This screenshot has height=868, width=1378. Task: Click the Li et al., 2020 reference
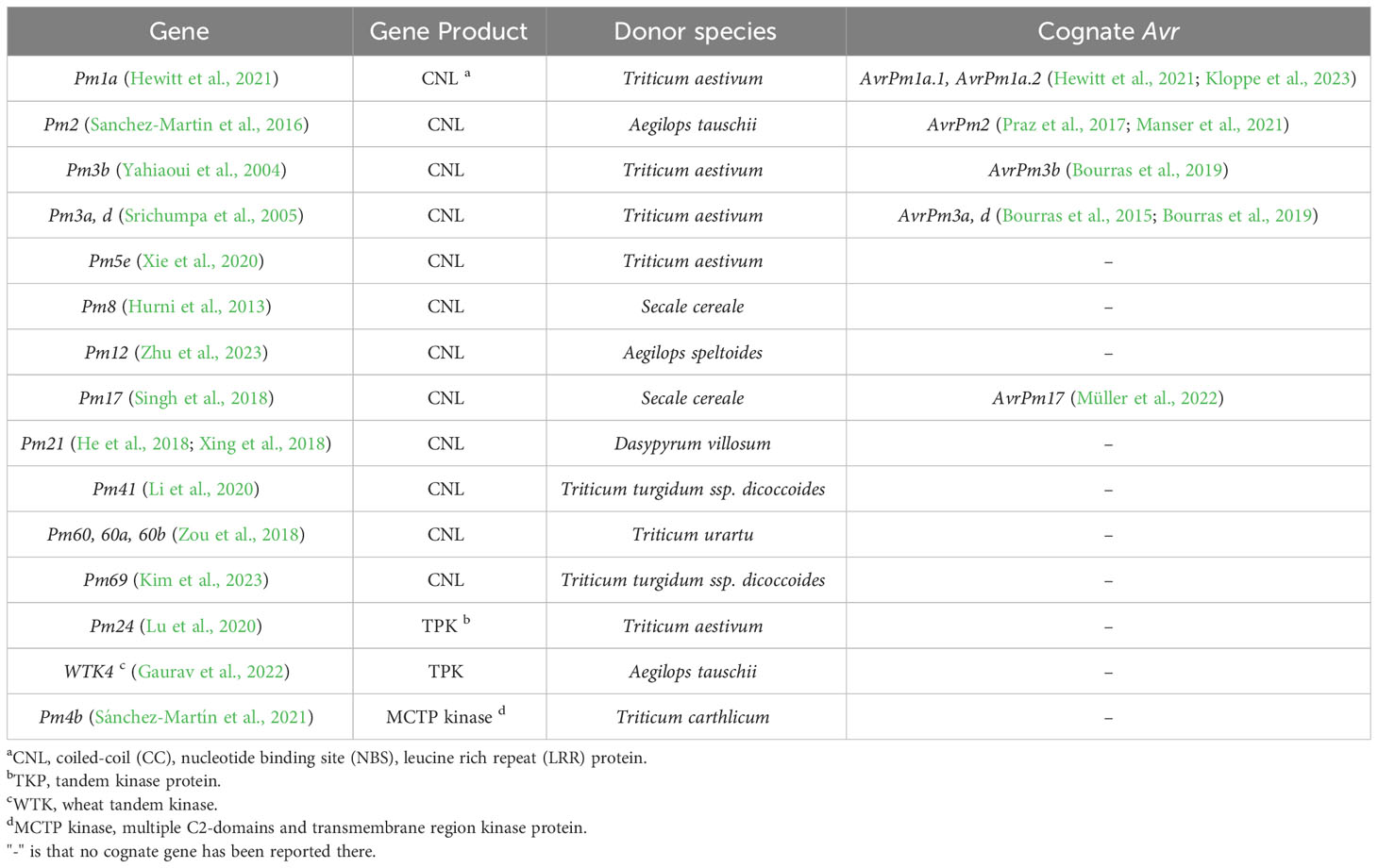[x=201, y=489]
